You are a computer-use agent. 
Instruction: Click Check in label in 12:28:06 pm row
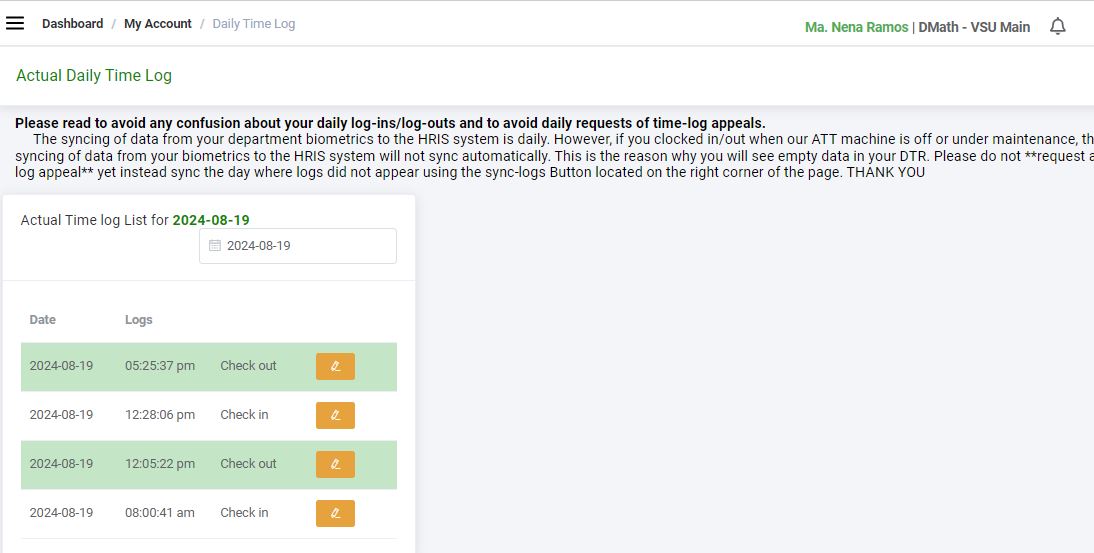pyautogui.click(x=244, y=415)
